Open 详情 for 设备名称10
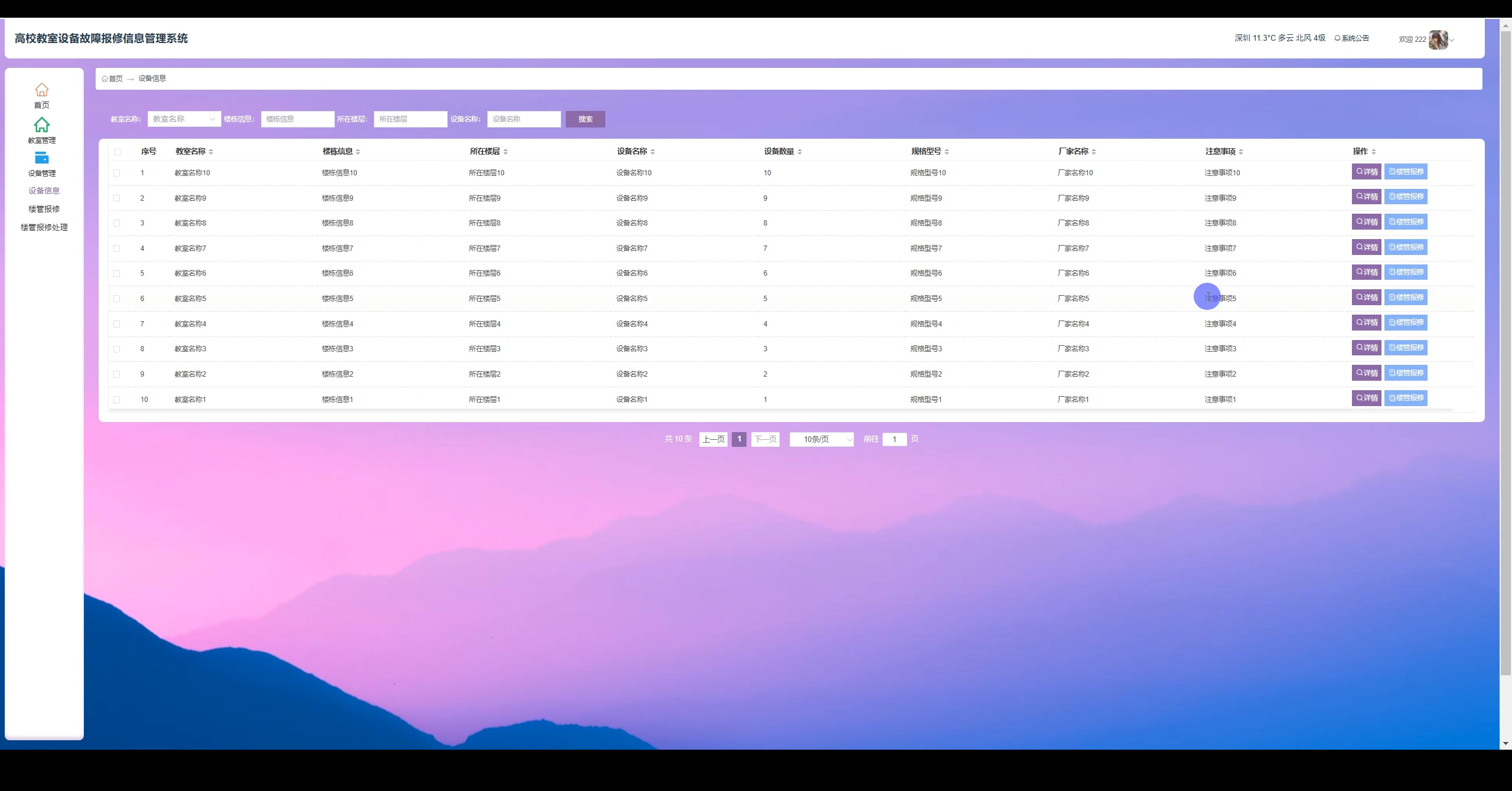1512x791 pixels. (1367, 171)
